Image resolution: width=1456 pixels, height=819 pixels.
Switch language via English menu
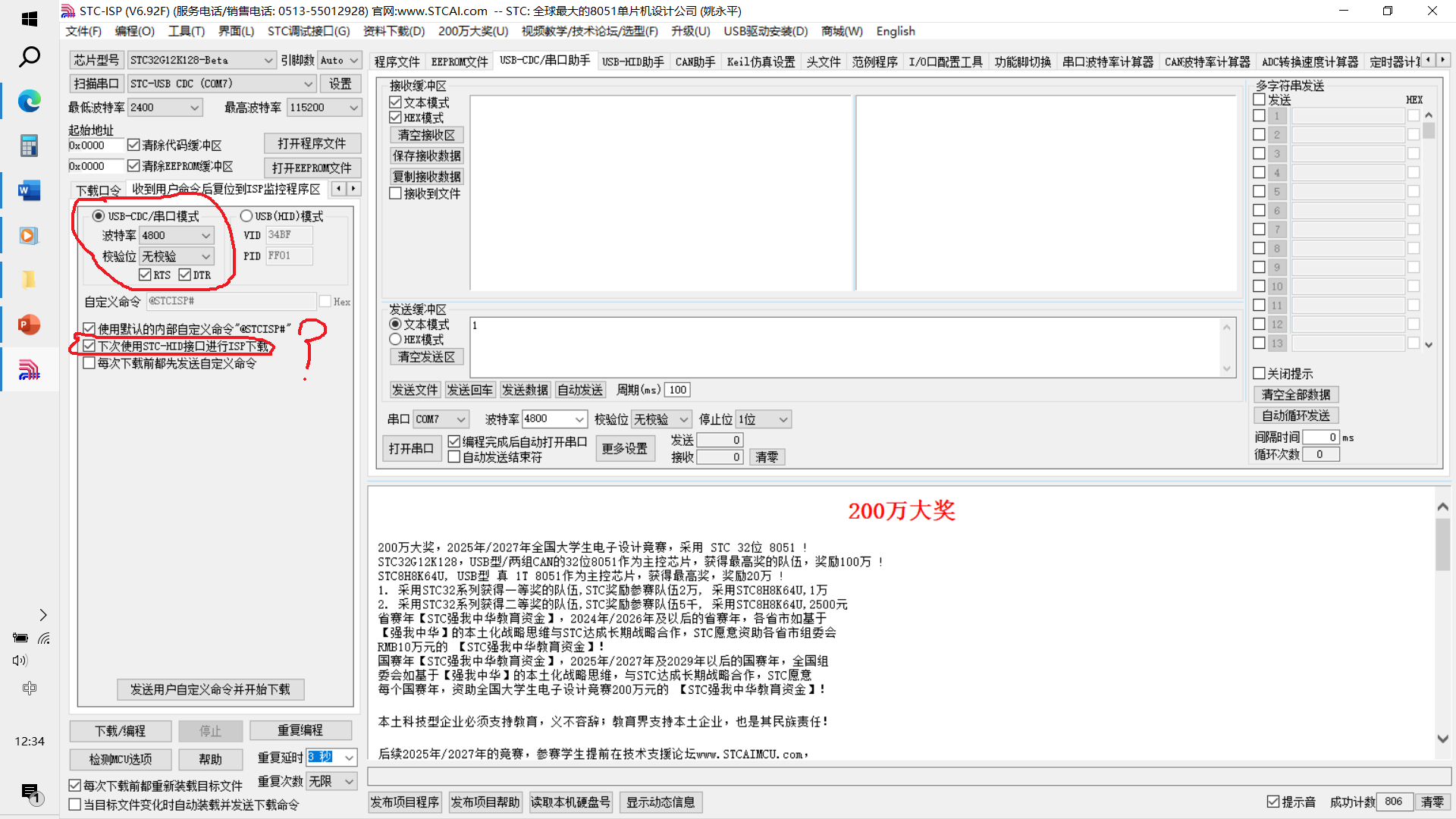896,31
